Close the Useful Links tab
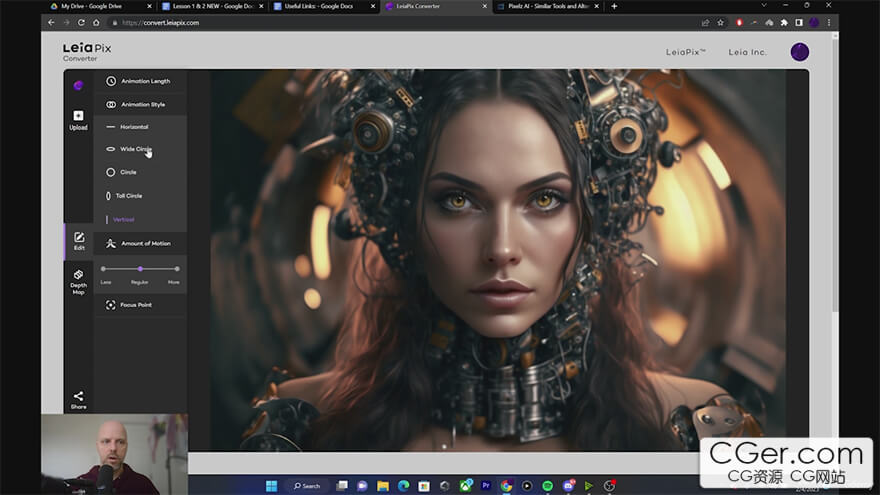 (373, 6)
